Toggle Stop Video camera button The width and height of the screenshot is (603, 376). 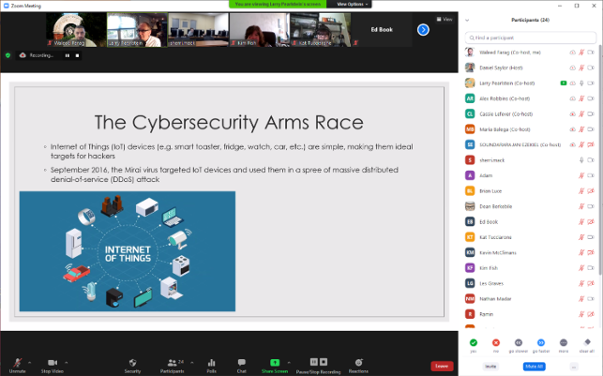tap(52, 363)
